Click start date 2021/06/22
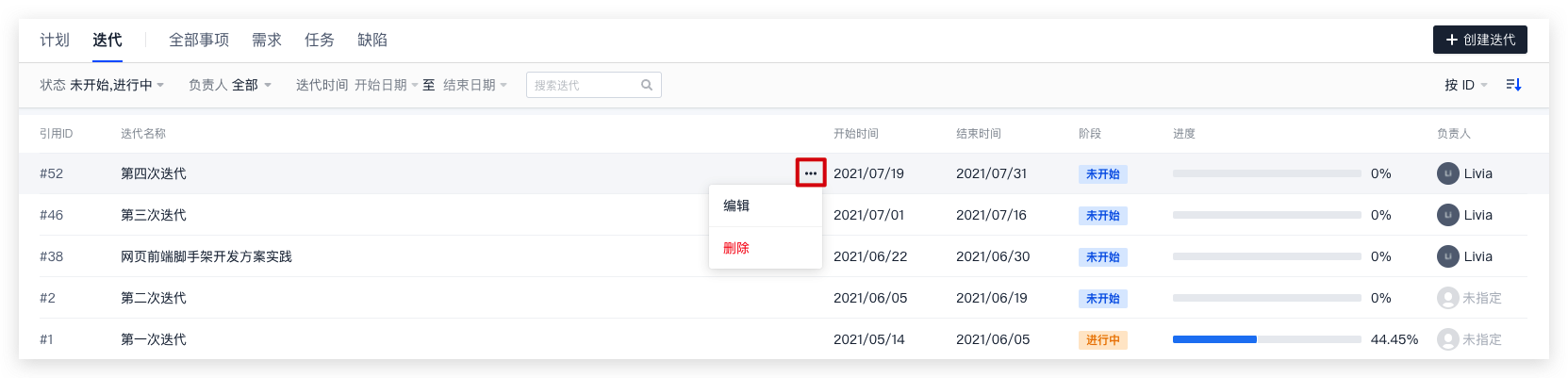 point(870,256)
